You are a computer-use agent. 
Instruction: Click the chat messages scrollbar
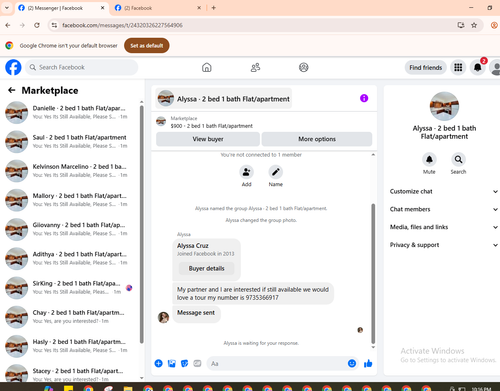coord(373,273)
